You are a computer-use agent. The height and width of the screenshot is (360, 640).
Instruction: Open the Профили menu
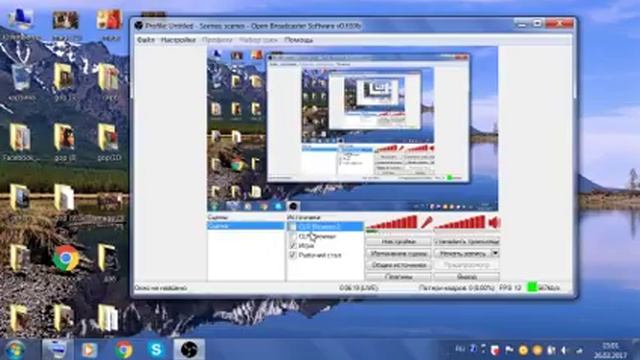click(217, 40)
